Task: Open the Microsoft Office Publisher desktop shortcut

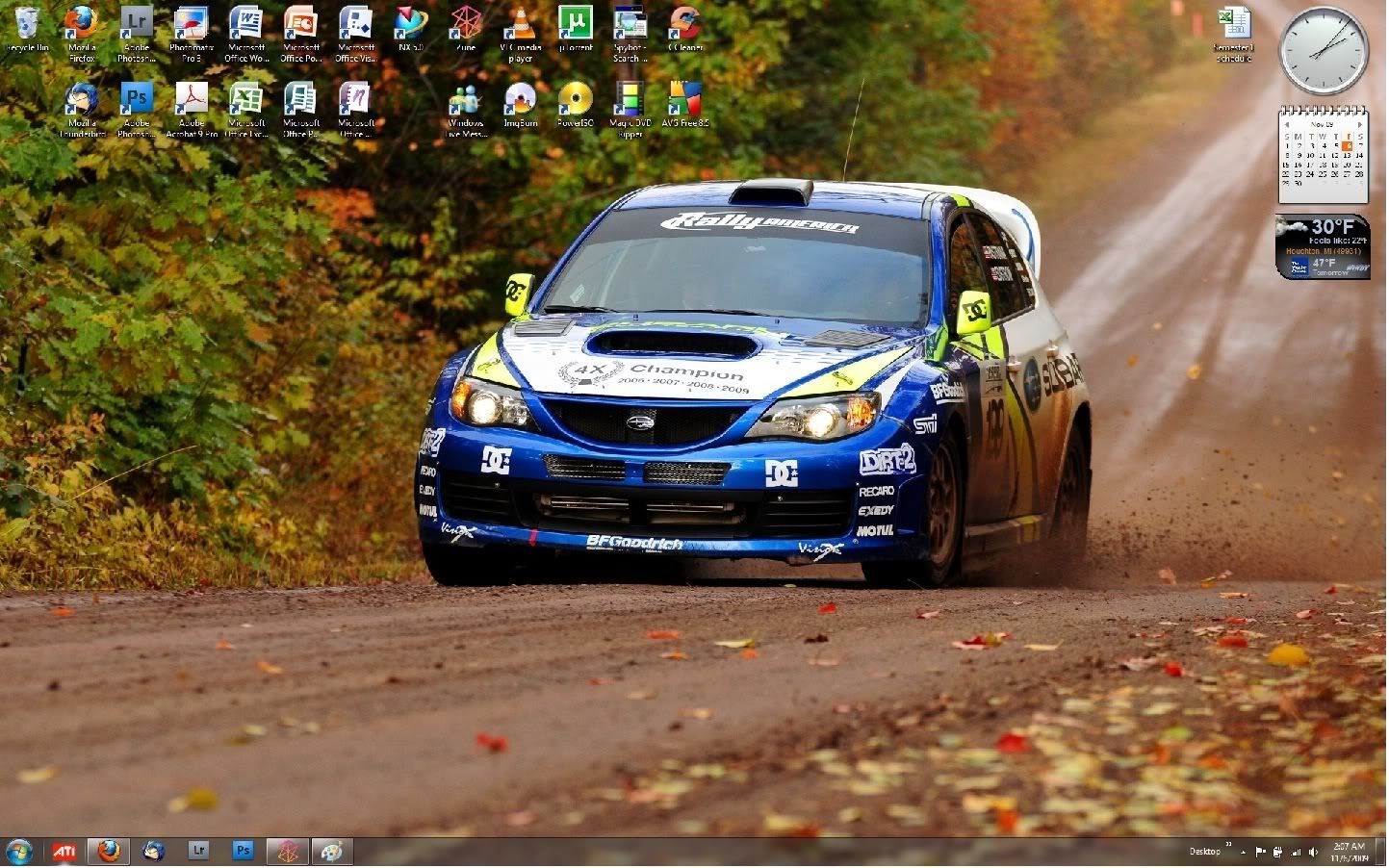Action: [301, 110]
